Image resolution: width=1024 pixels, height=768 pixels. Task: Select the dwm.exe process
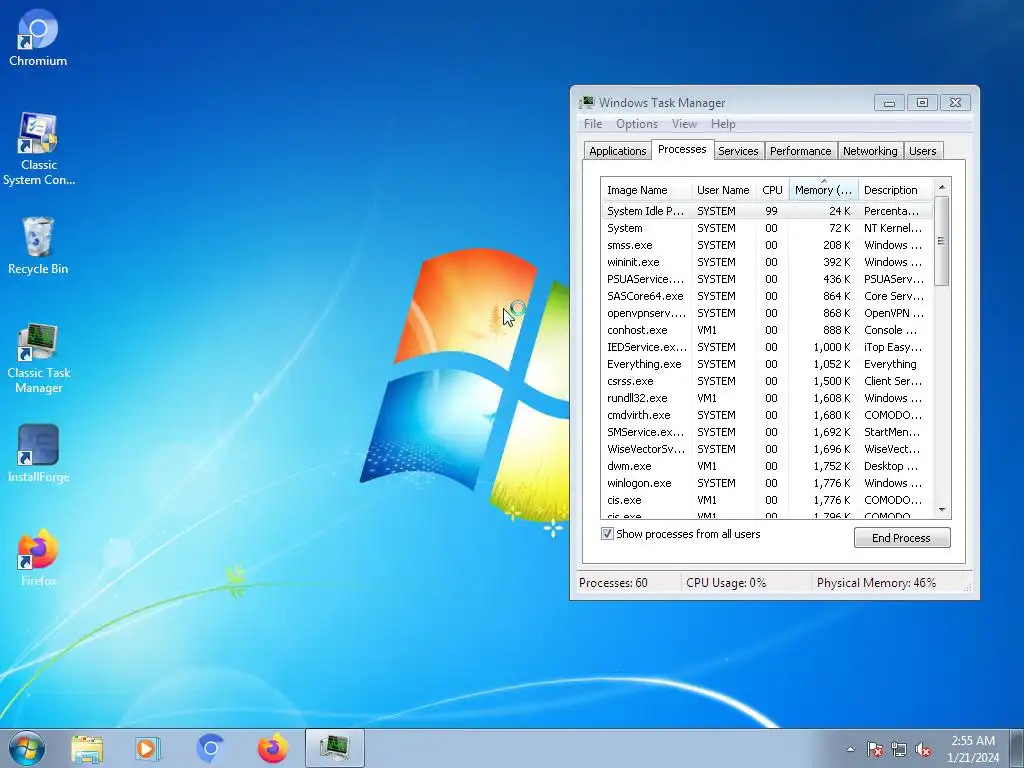767,466
